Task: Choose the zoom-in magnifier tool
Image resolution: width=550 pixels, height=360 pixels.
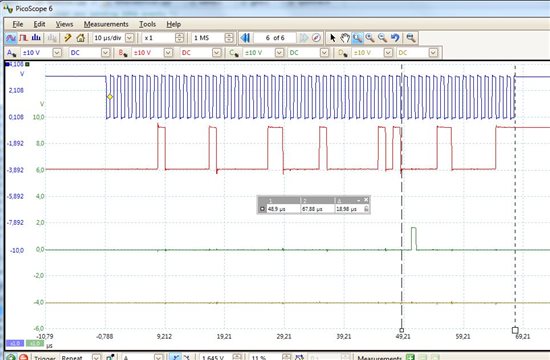Action: (x=370, y=38)
